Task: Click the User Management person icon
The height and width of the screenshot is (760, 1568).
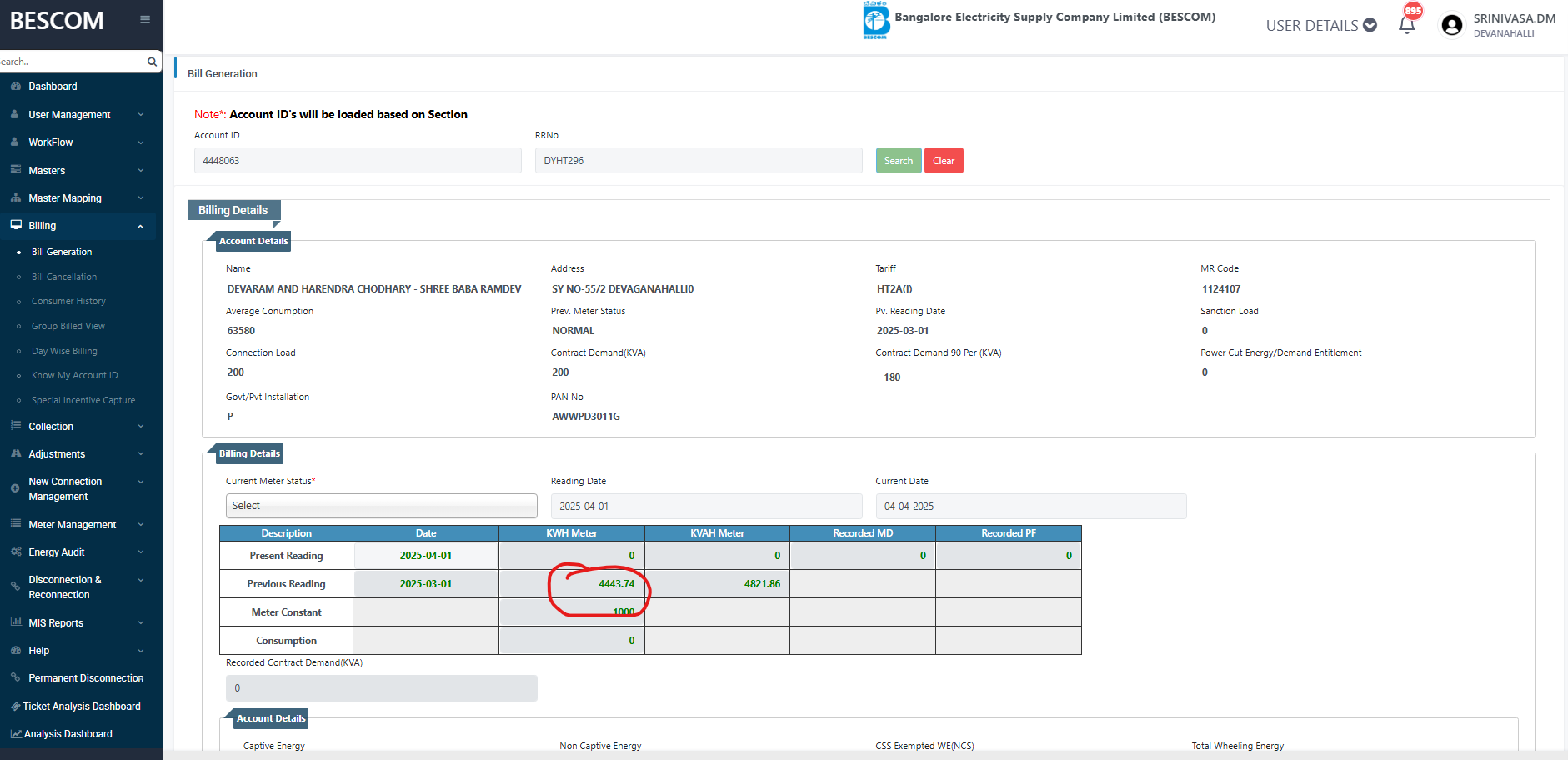Action: pyautogui.click(x=15, y=114)
